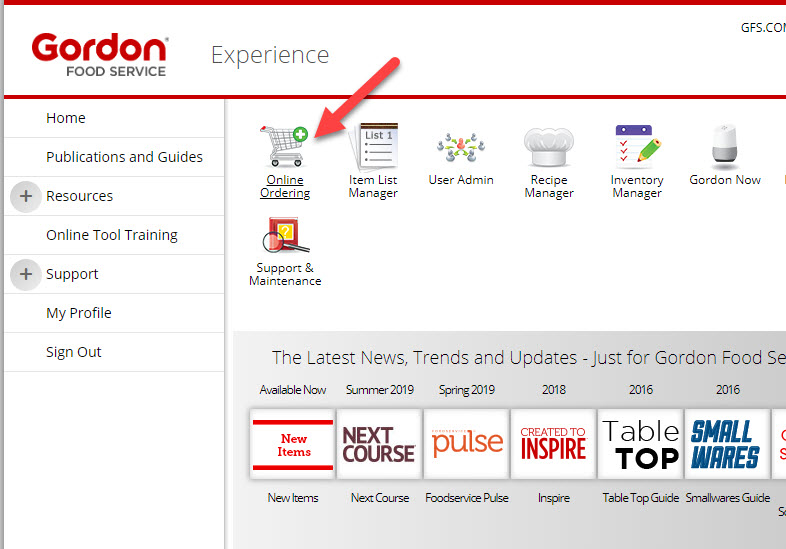Click the 'Inspire' caption text
The width and height of the screenshot is (786, 549).
coord(553,498)
